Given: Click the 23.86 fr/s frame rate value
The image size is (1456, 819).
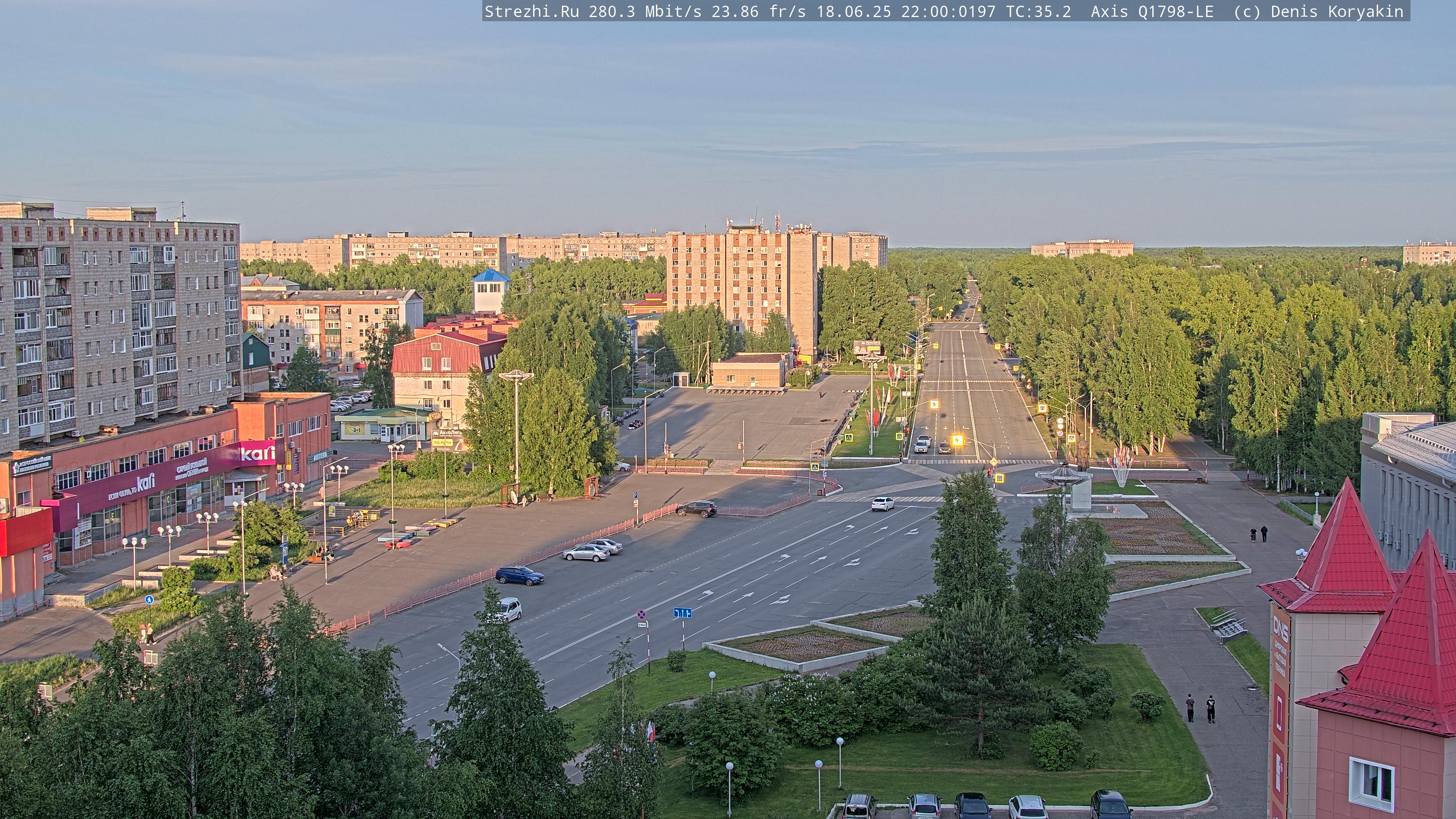Looking at the screenshot, I should 758,11.
